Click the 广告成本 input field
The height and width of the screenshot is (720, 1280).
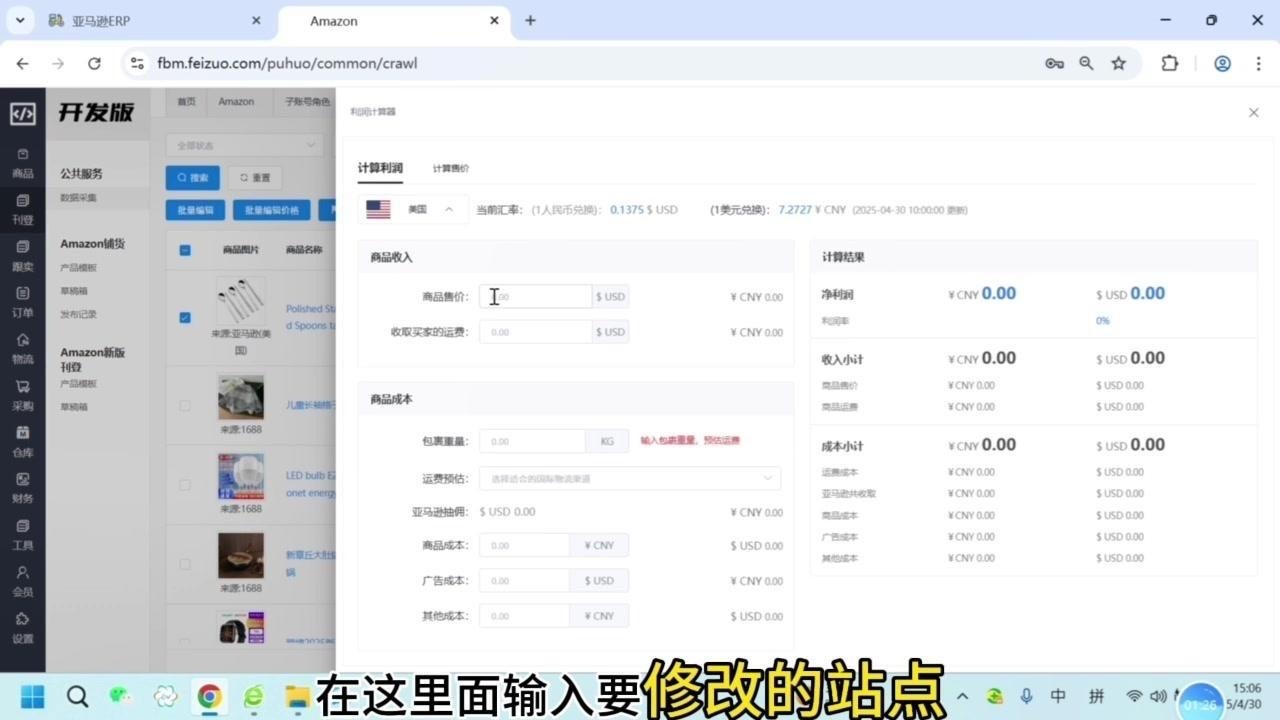(x=524, y=580)
